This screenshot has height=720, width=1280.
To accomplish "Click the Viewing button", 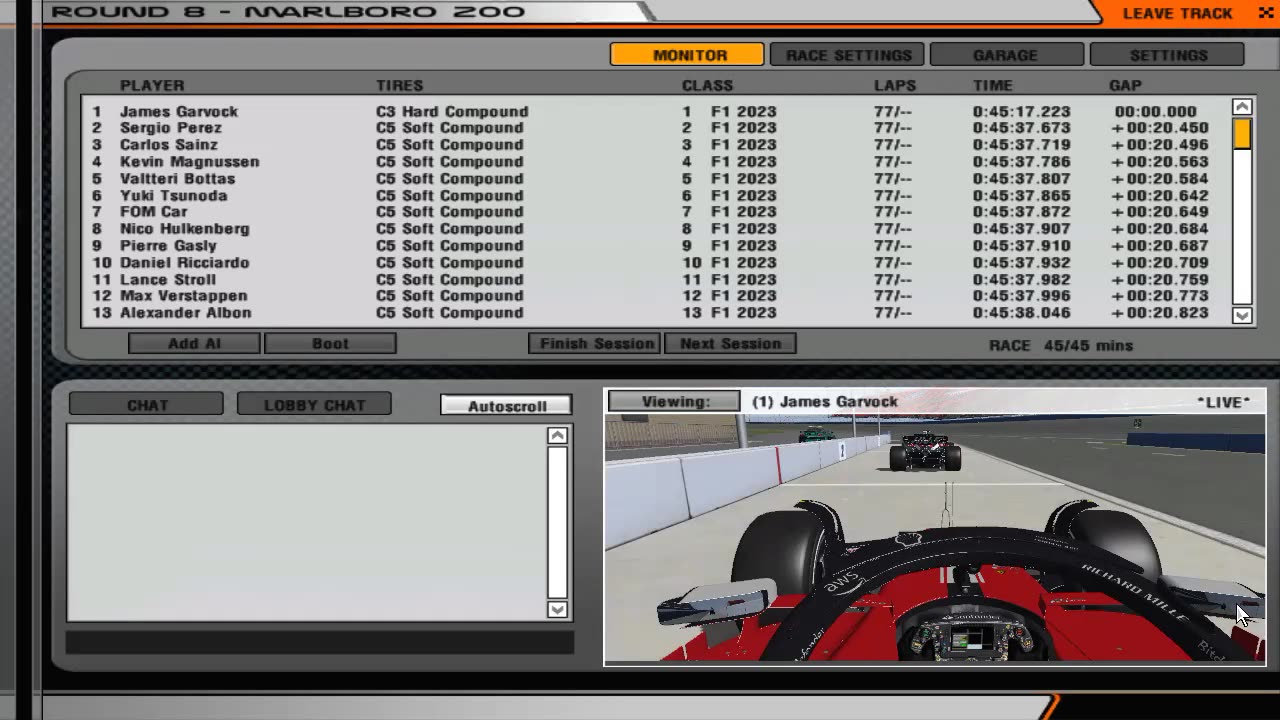I will pyautogui.click(x=675, y=401).
